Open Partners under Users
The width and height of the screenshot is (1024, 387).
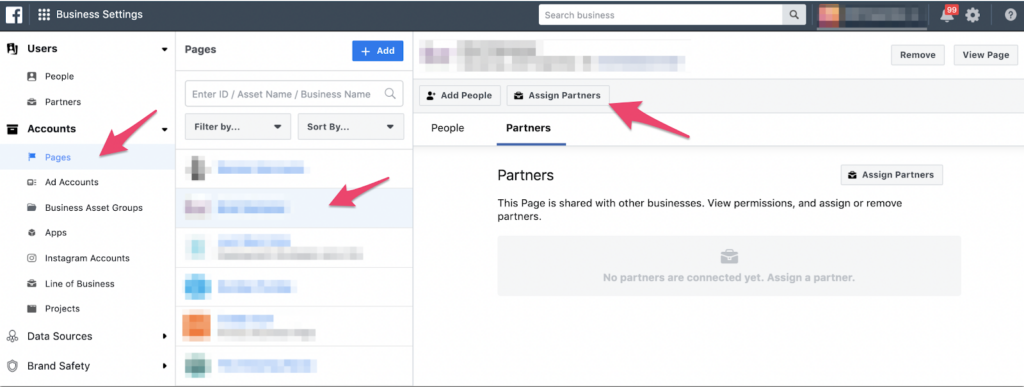63,102
